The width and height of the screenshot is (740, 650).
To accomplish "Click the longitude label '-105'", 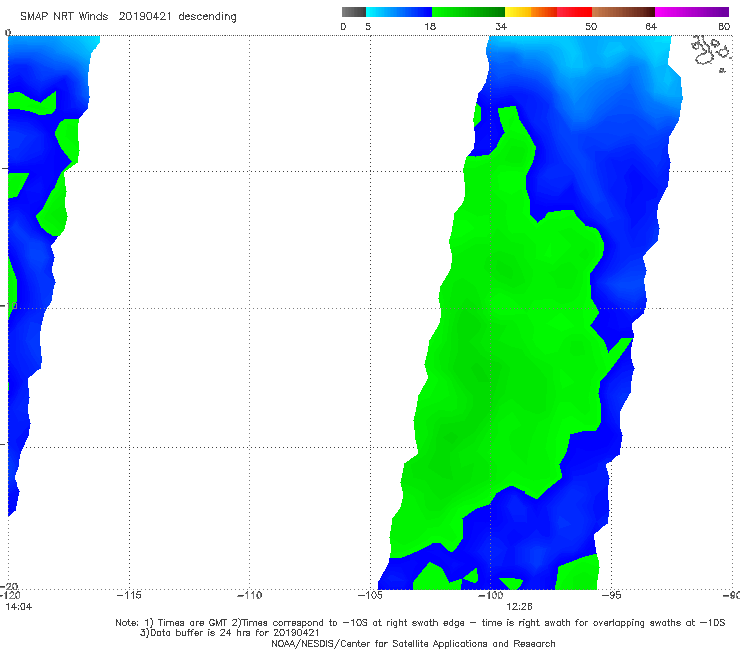I will pos(370,595).
